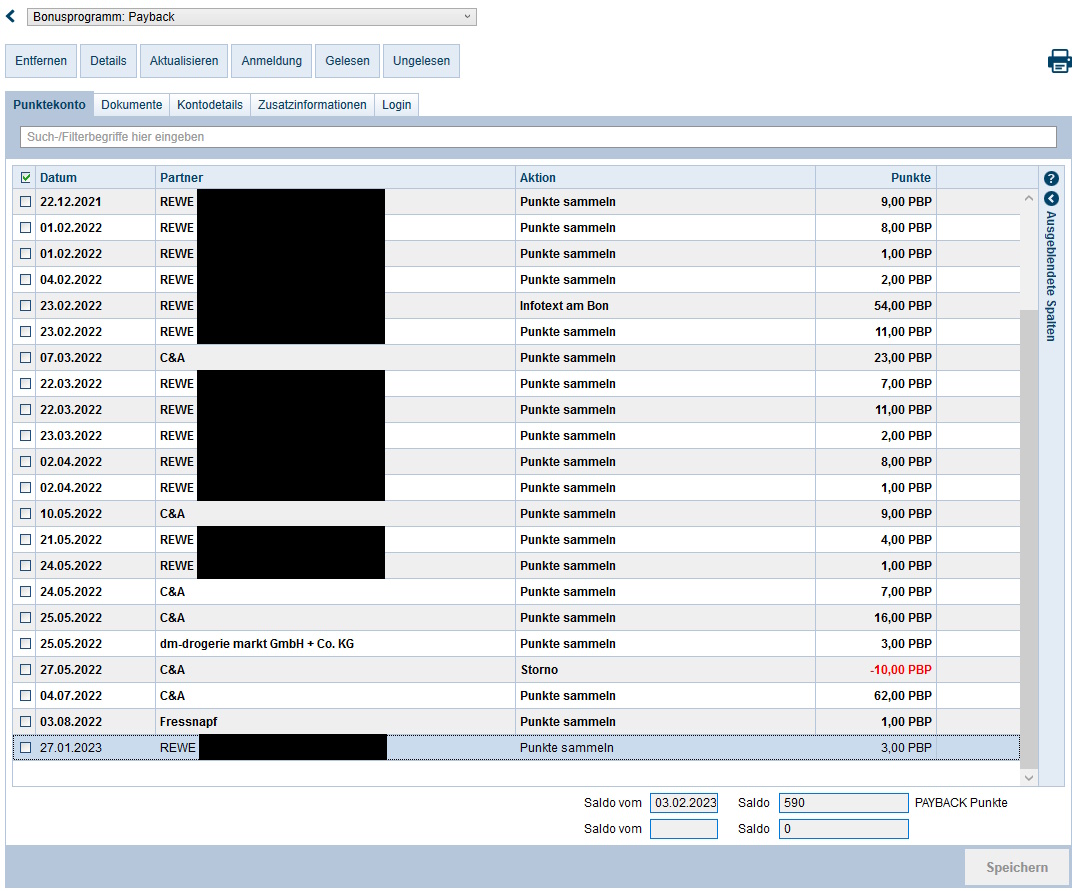
Task: Mark as unread with Ungelesen button
Action: [422, 61]
